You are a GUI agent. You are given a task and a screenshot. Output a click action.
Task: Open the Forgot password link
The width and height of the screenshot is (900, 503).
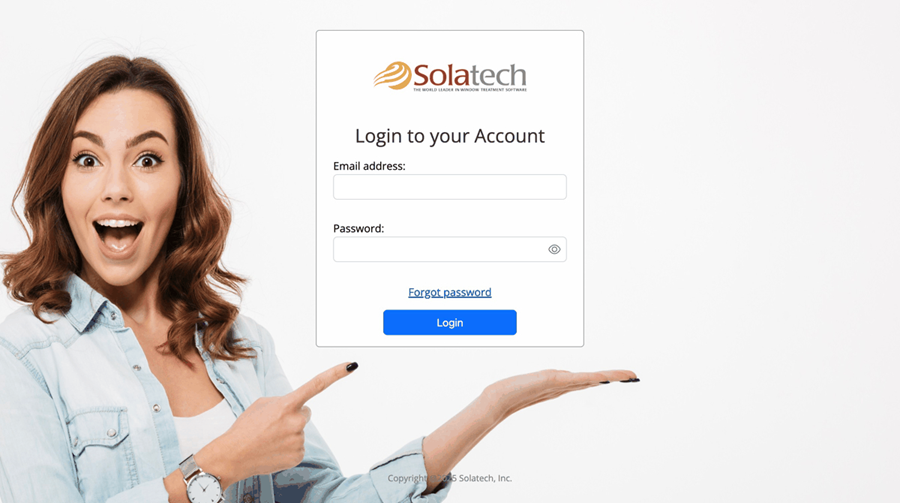(449, 292)
